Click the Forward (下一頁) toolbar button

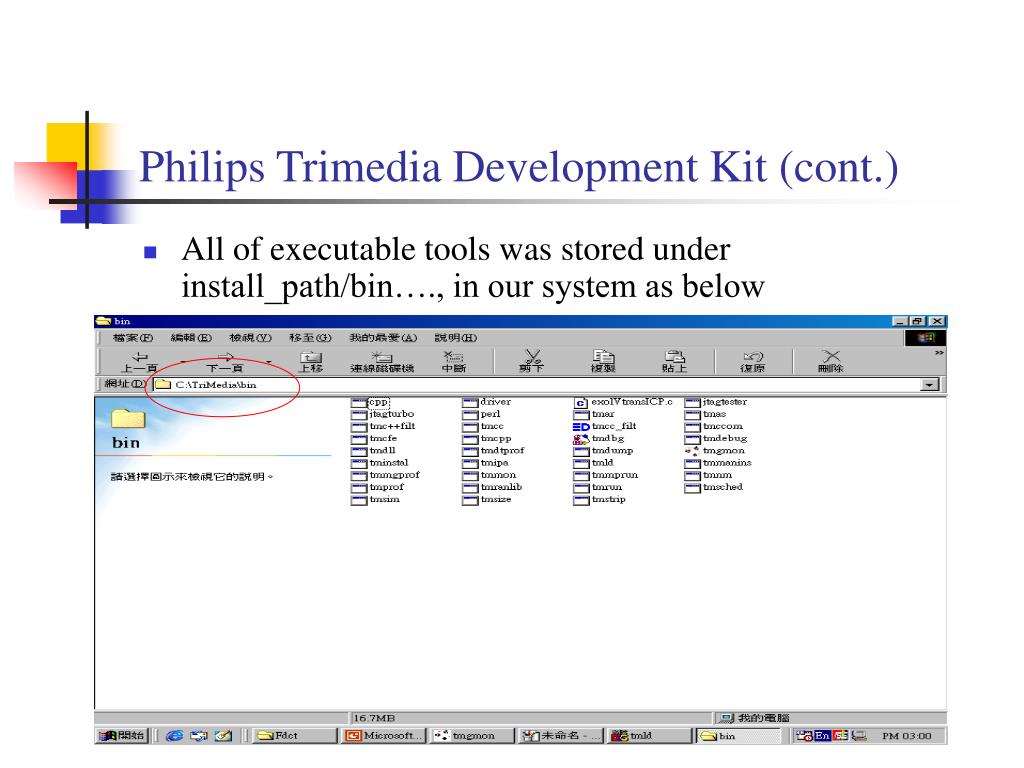click(225, 361)
